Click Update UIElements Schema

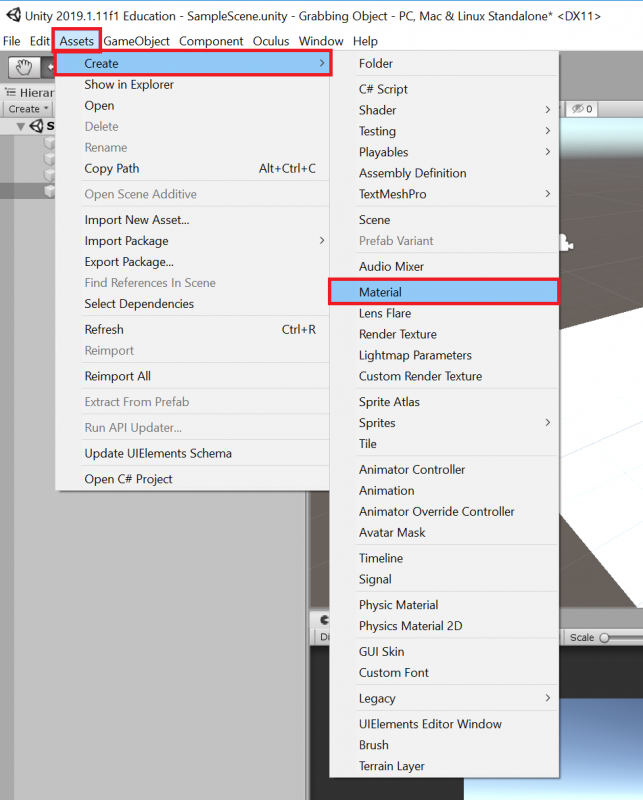pyautogui.click(x=193, y=453)
